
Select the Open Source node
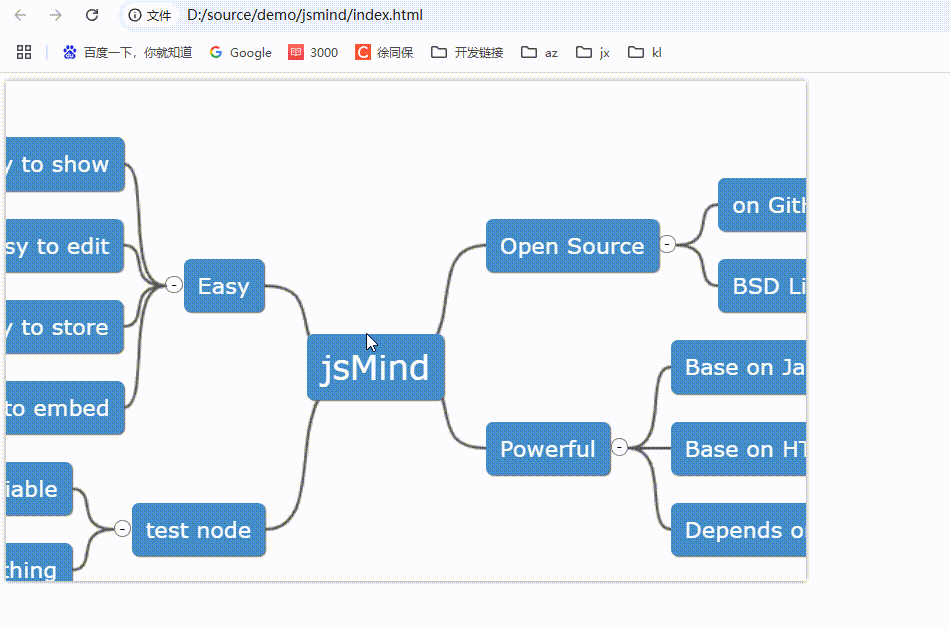[x=573, y=246]
